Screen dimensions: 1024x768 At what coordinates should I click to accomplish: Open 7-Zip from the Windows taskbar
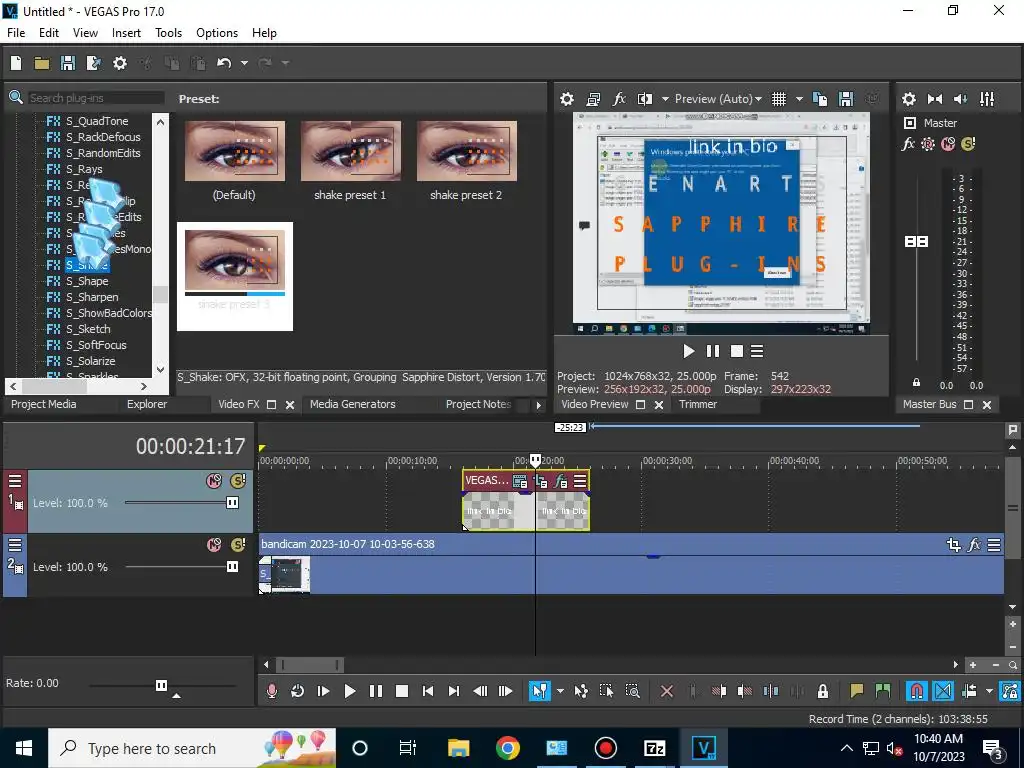[x=654, y=748]
